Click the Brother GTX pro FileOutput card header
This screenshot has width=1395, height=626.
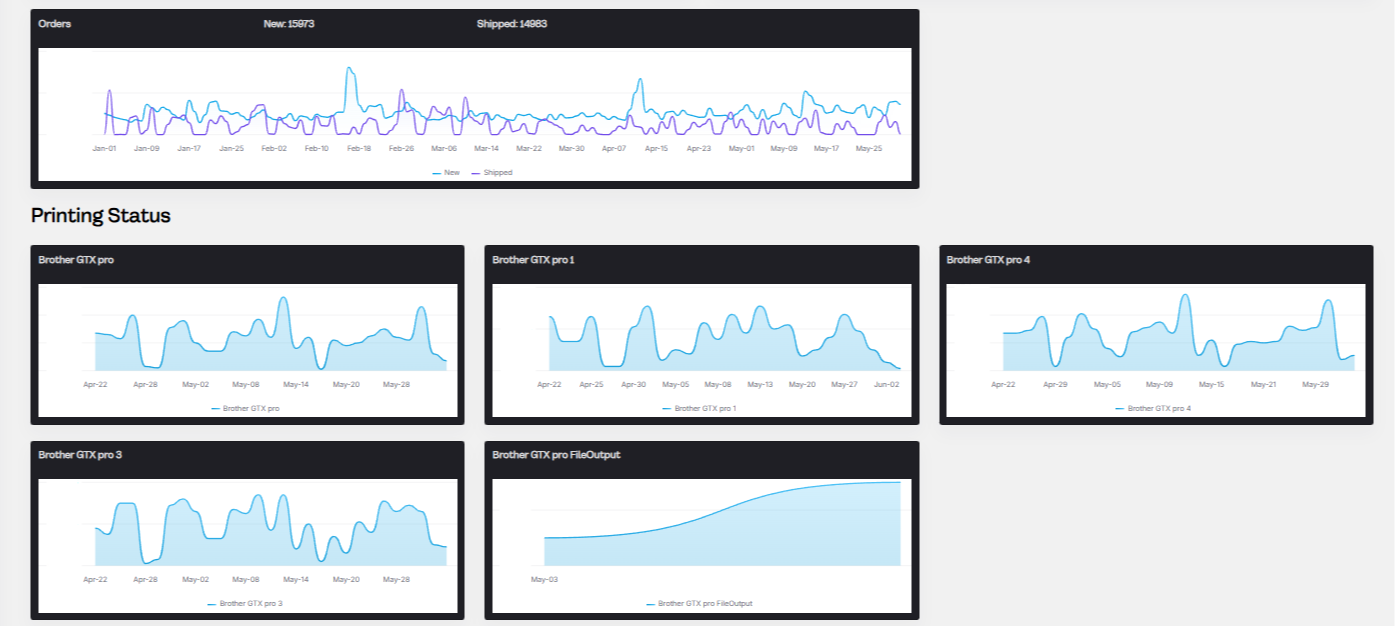(701, 455)
